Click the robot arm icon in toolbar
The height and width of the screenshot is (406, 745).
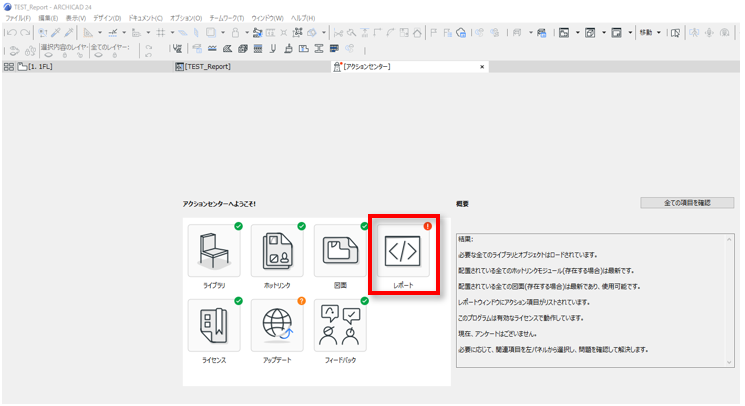[x=257, y=33]
